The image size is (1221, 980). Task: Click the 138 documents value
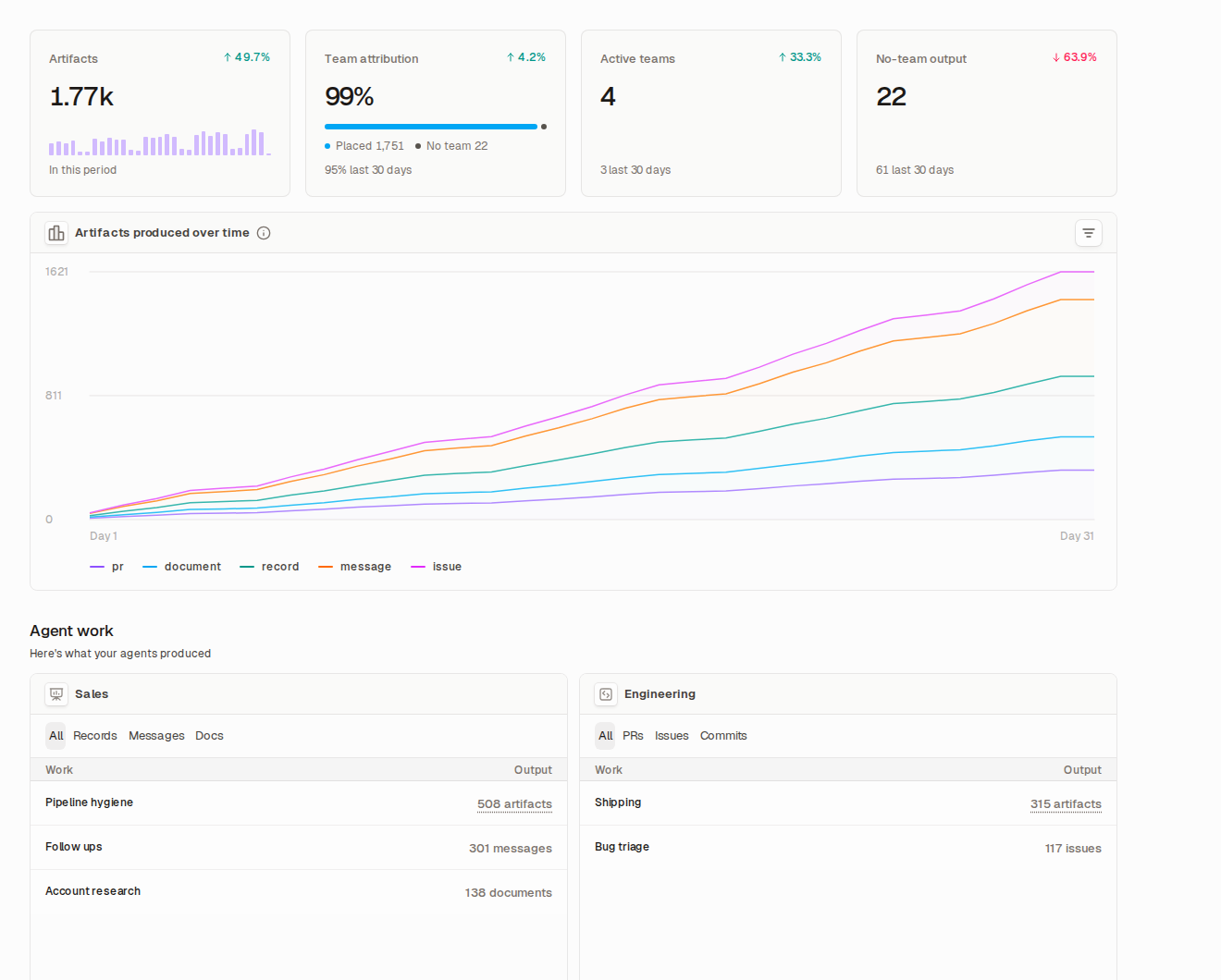tap(509, 893)
